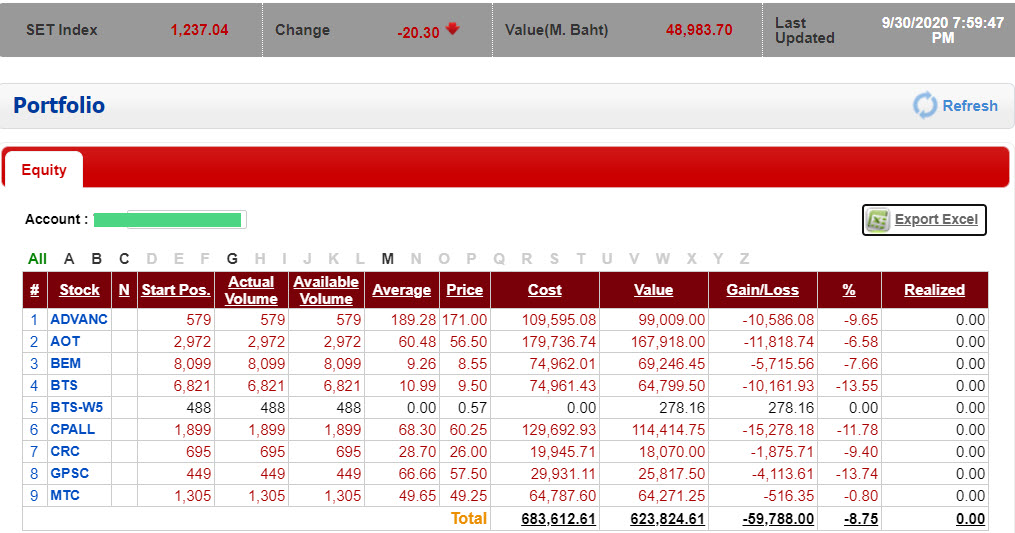Viewport: 1015px width, 533px height.
Task: Click Last Updated timestamp 9/30/2020 7:59:47 PM
Action: click(942, 30)
